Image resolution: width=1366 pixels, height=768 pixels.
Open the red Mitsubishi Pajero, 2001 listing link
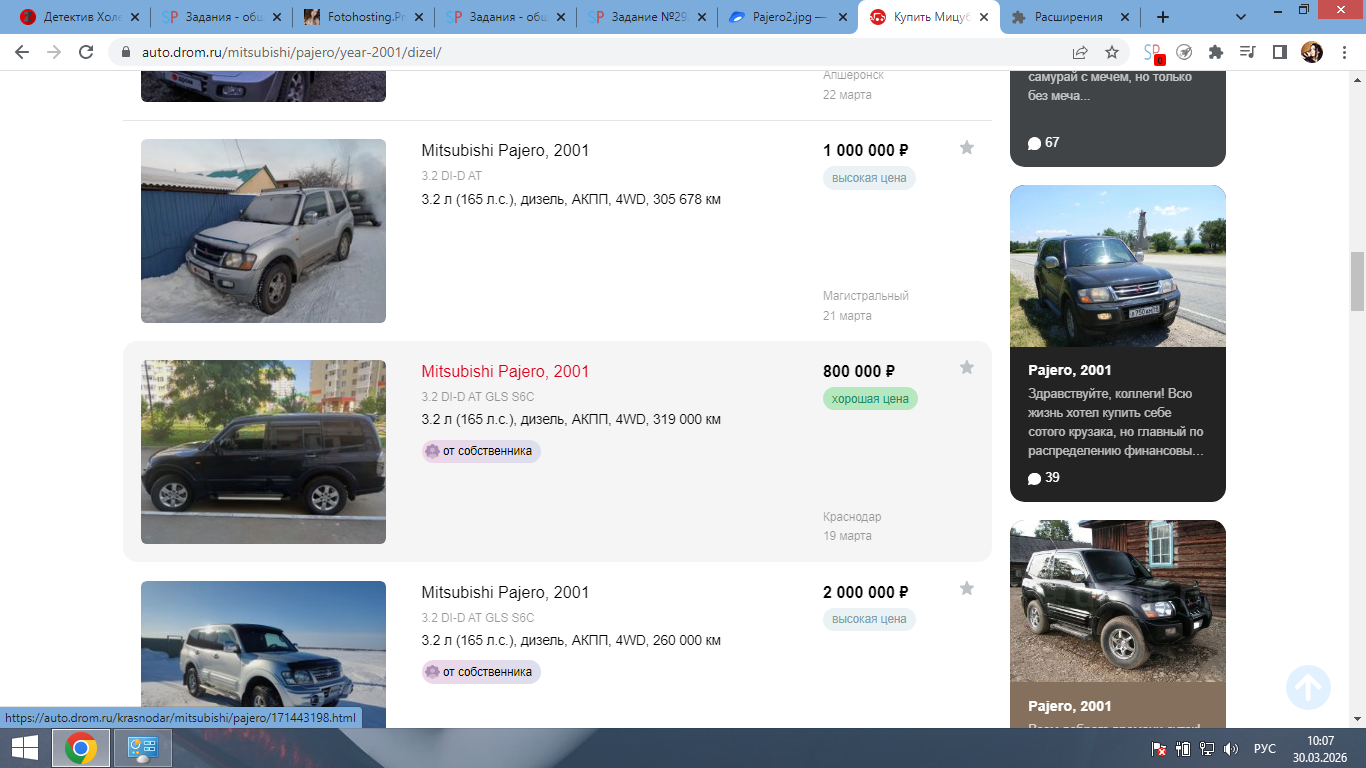[x=505, y=371]
